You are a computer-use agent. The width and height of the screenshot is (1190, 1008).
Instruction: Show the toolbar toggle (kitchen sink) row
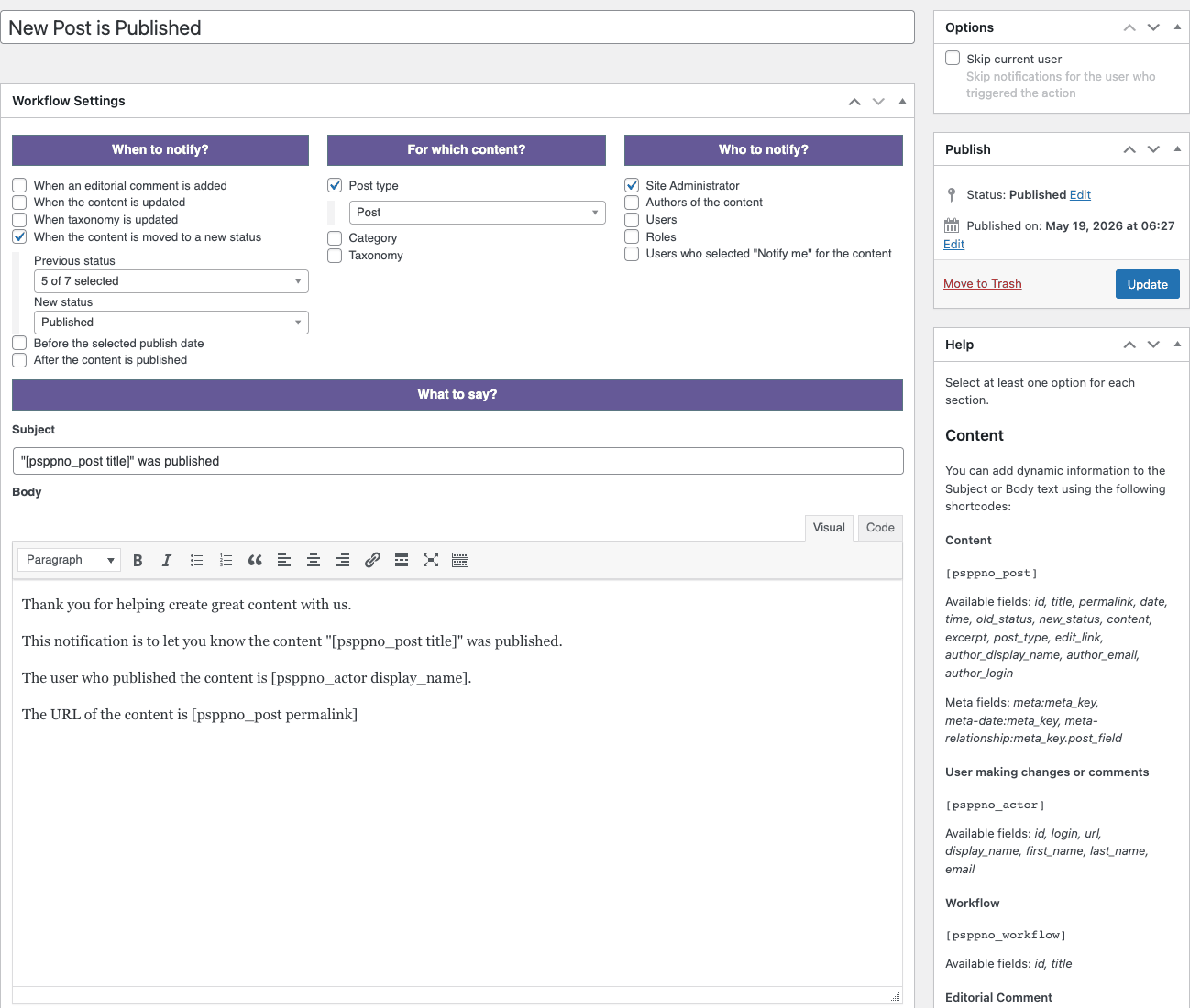coord(460,560)
